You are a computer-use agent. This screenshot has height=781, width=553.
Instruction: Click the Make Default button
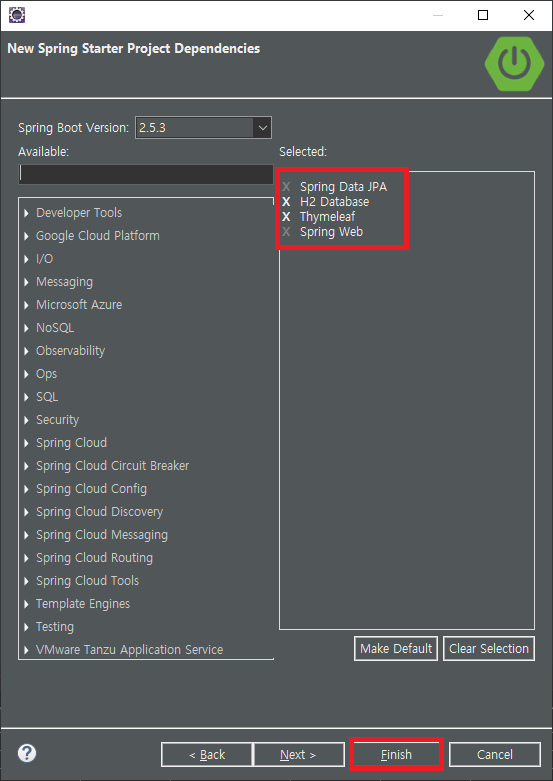pos(396,649)
